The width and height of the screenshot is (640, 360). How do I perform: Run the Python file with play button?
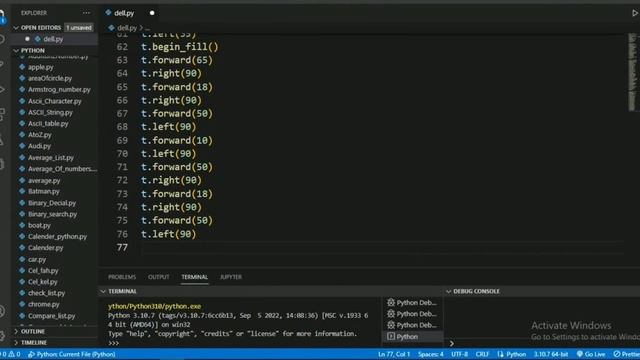pos(635,13)
